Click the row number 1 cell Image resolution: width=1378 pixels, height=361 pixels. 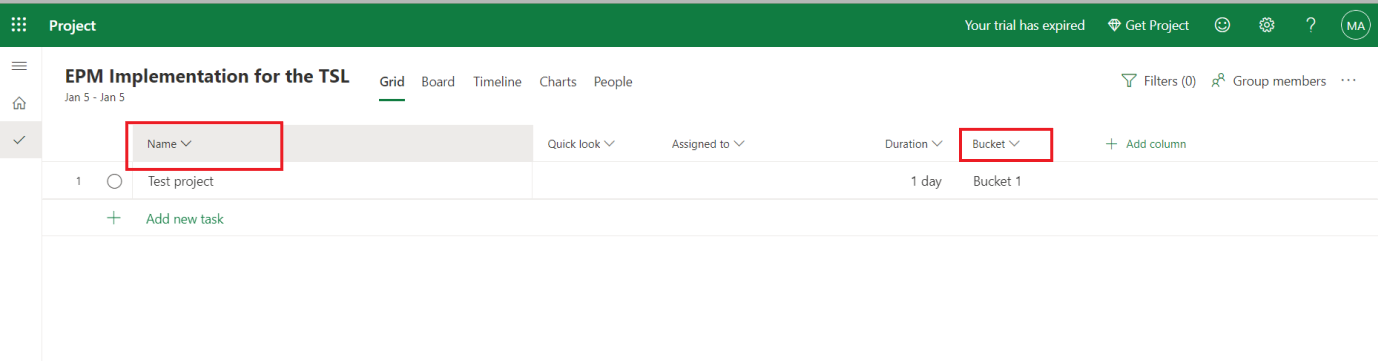click(79, 182)
